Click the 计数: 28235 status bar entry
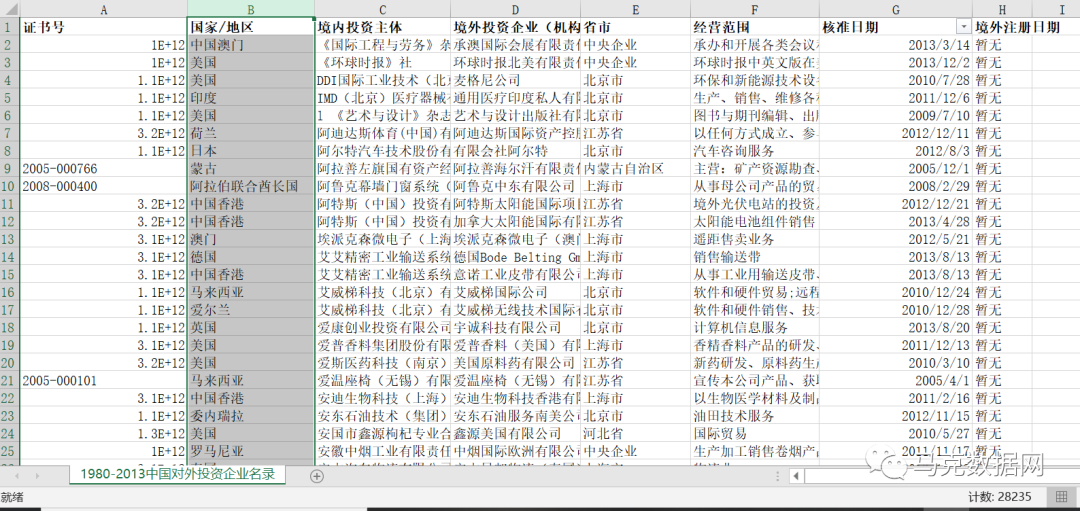 click(x=999, y=497)
